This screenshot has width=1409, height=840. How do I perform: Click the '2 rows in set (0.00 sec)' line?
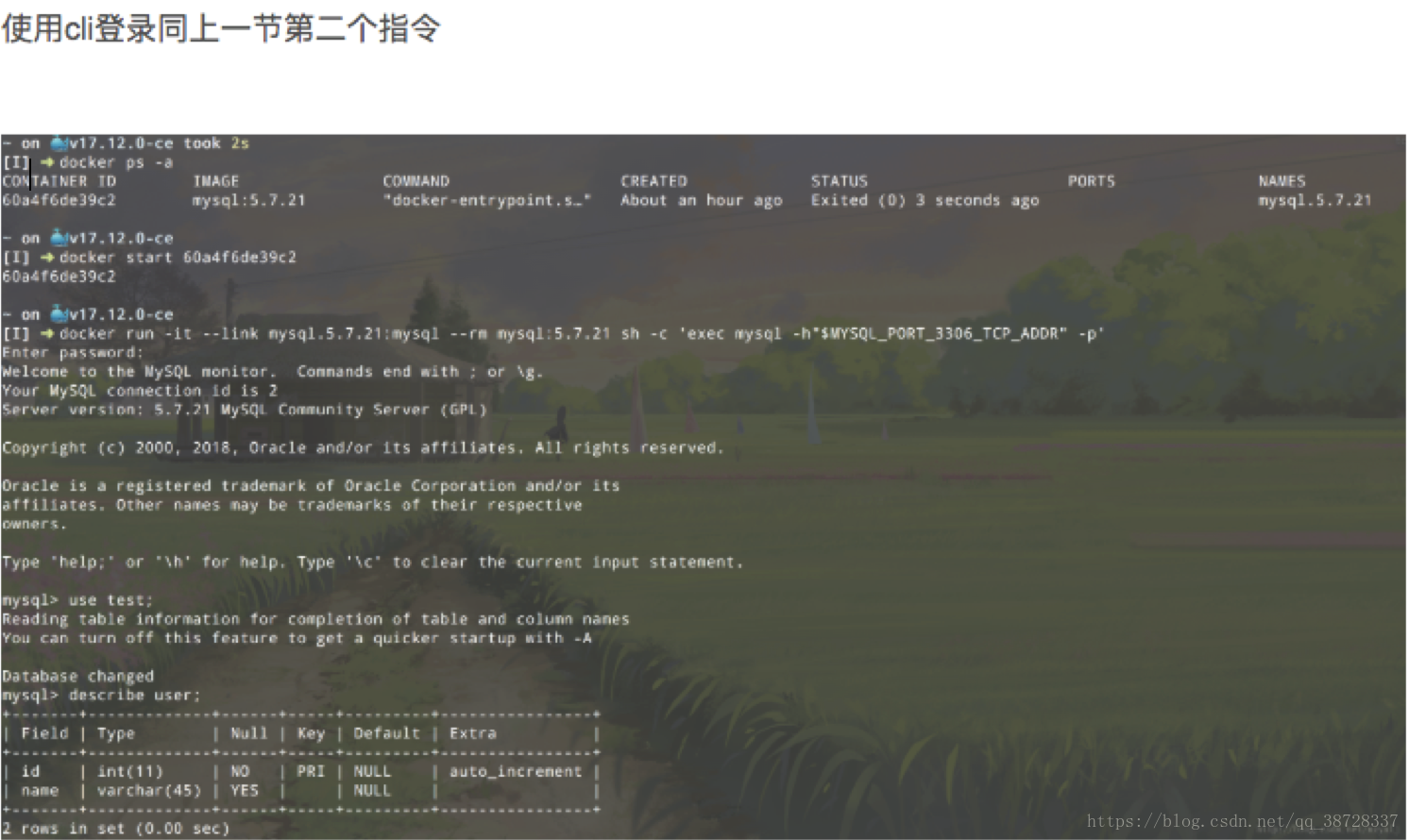(x=116, y=829)
